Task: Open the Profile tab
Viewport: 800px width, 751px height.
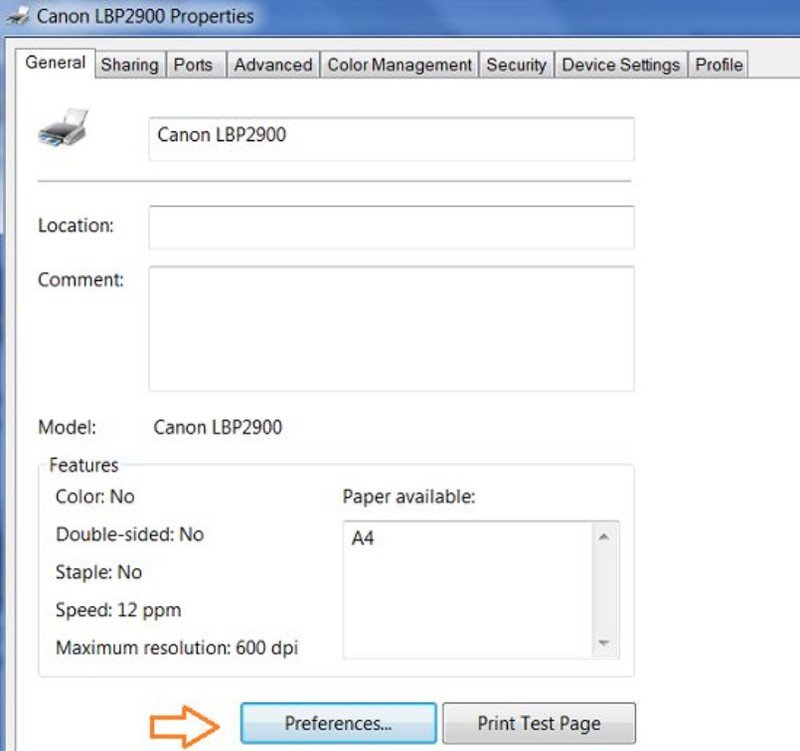Action: click(719, 65)
